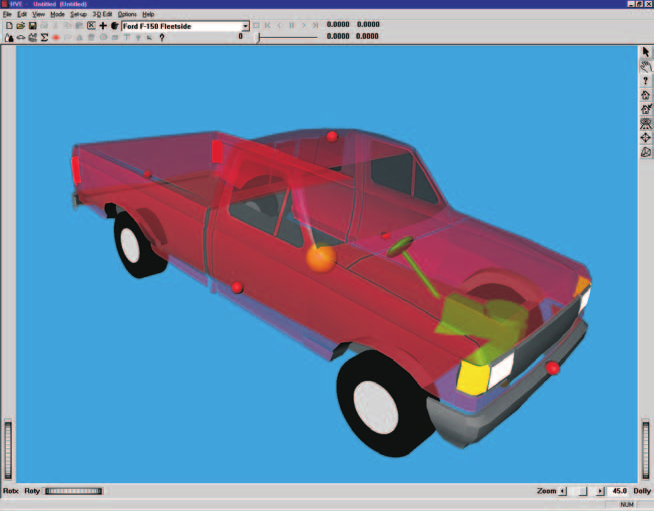
Task: Open the 3-D Edit menu
Action: point(102,14)
